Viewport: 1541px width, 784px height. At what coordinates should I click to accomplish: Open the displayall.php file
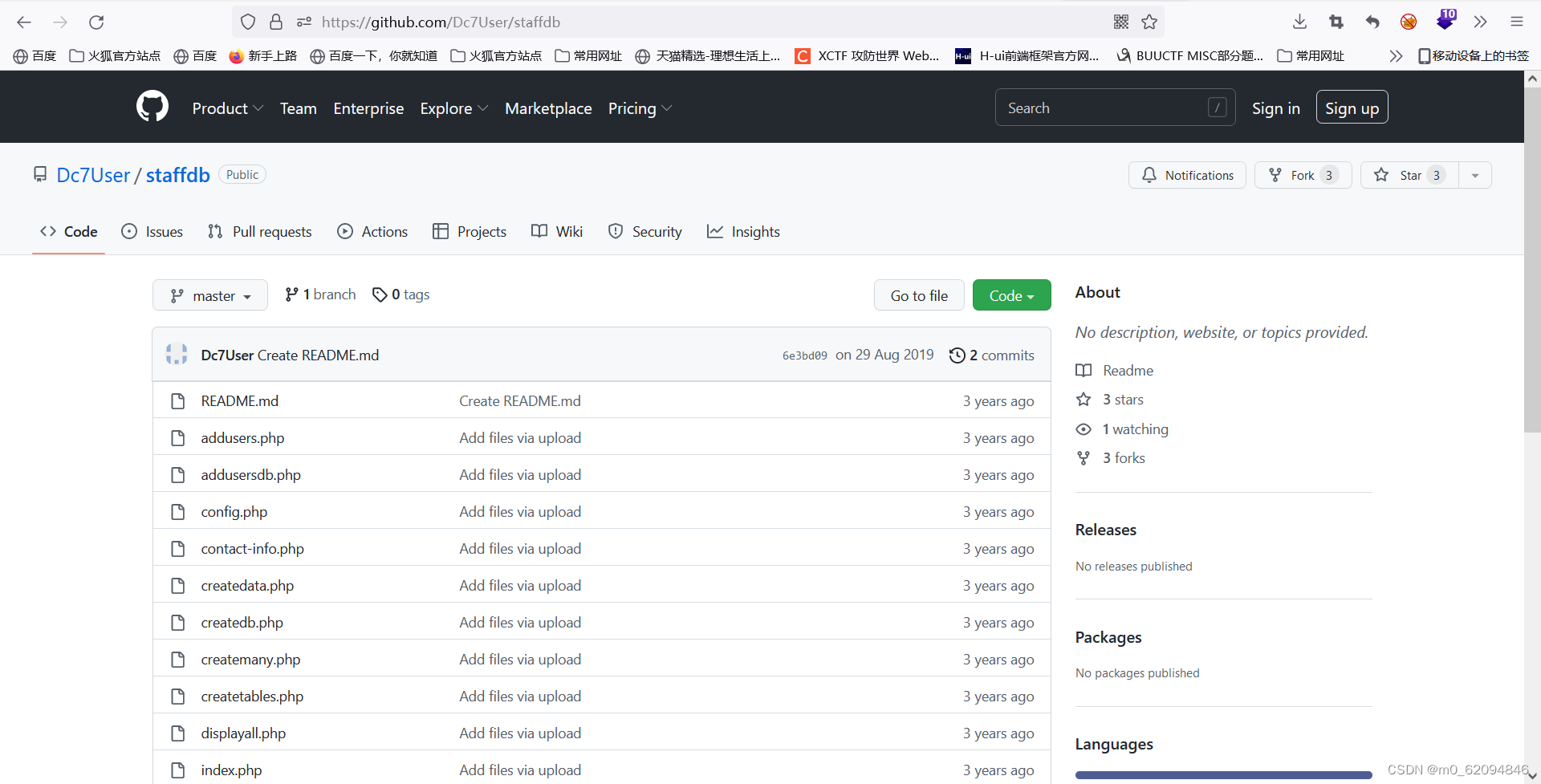click(243, 733)
